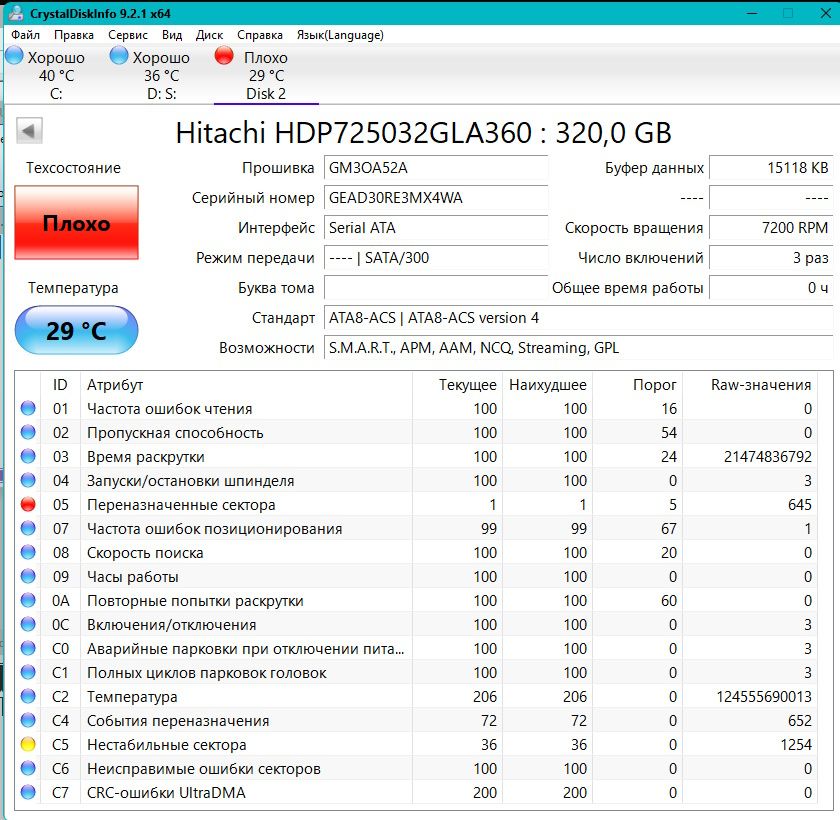
Task: Click the blue status icon for attribute C2
Action: coord(28,696)
